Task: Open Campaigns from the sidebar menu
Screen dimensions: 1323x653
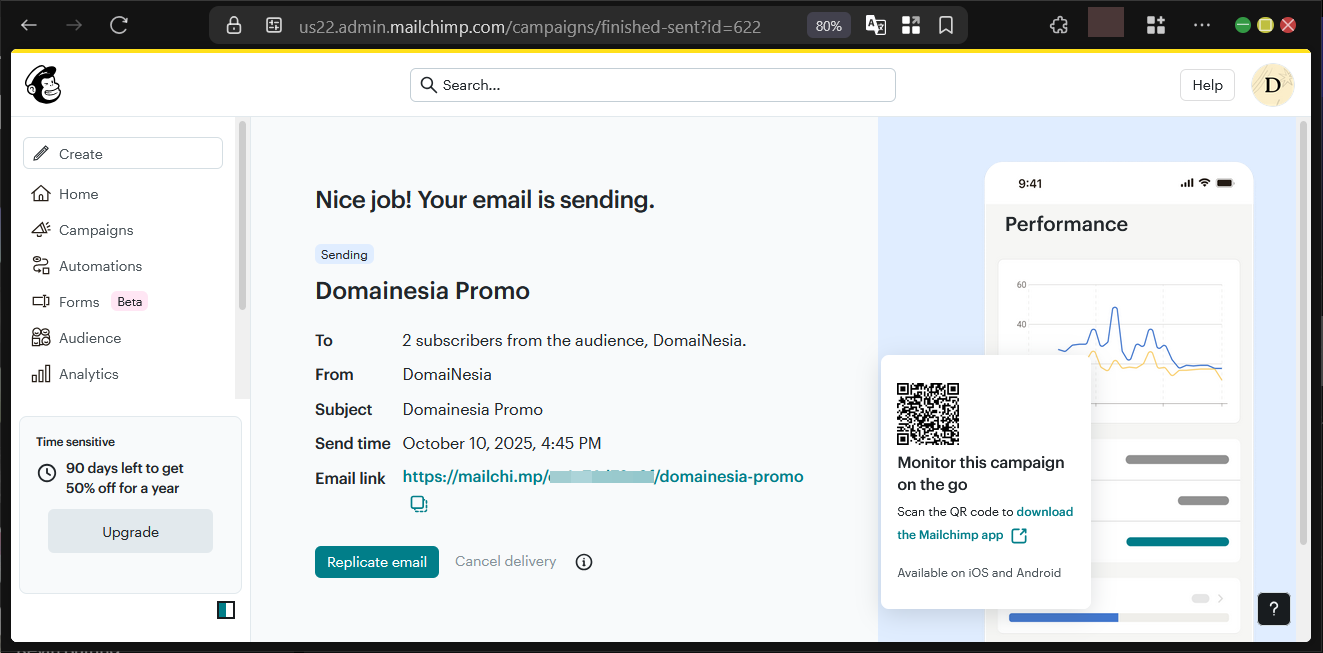Action: click(95, 229)
